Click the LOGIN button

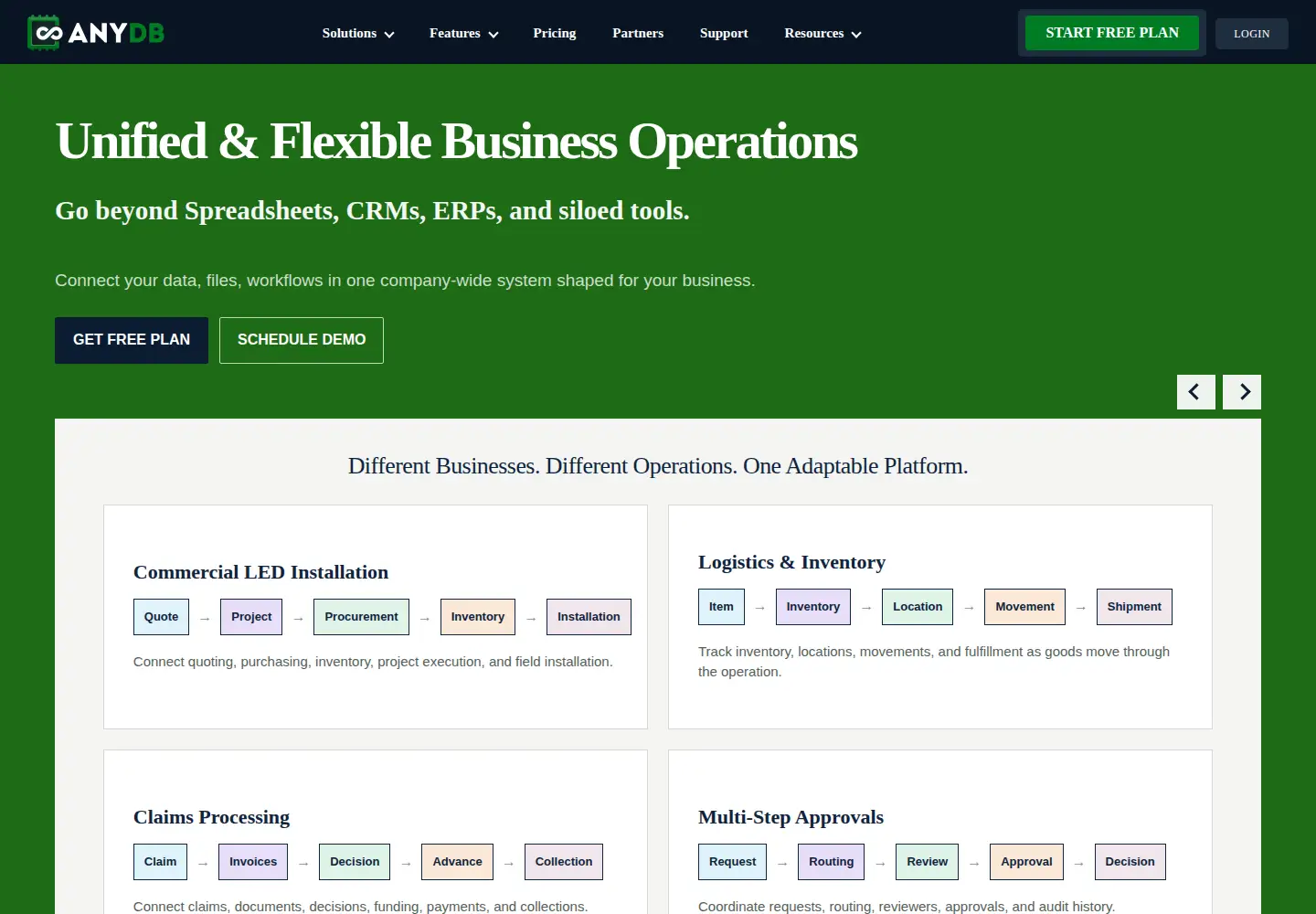(1252, 34)
